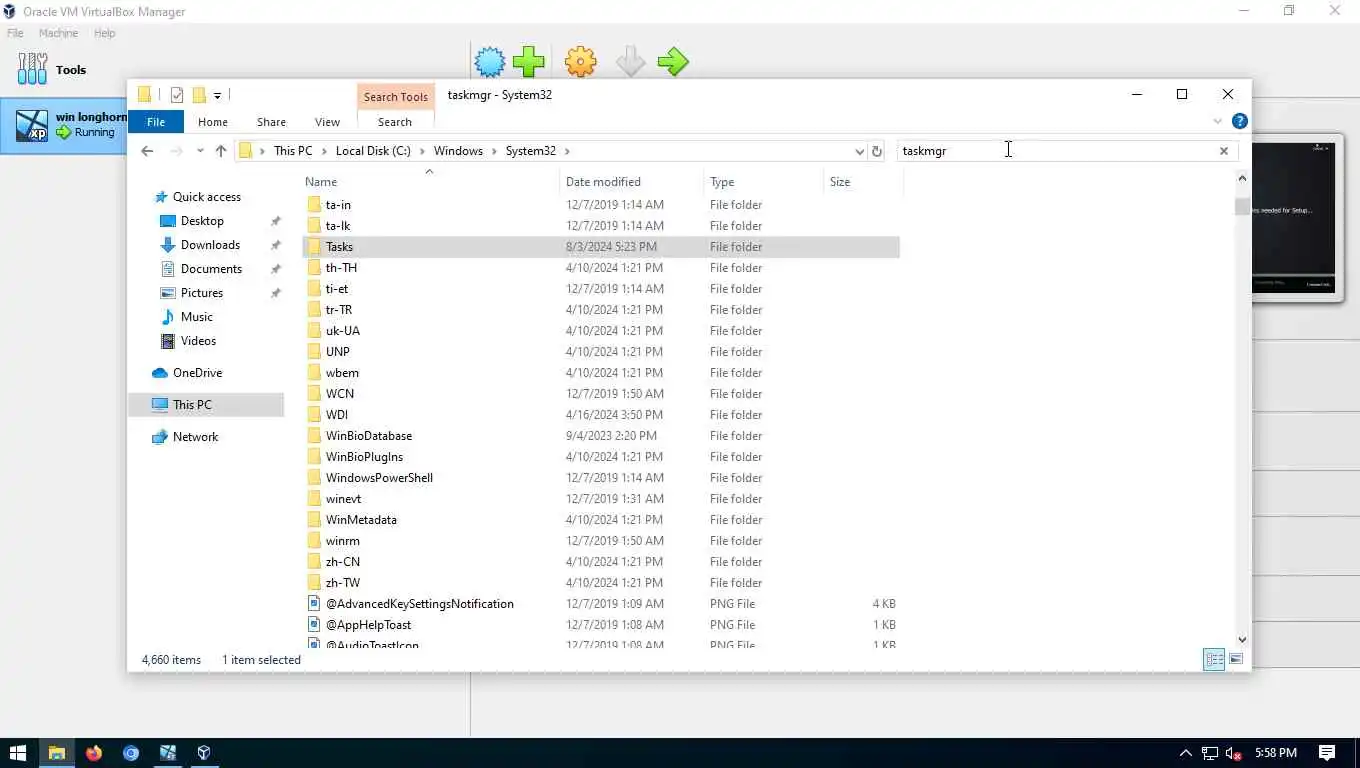Image resolution: width=1360 pixels, height=768 pixels.
Task: Click the New folder quick access icon
Action: [199, 95]
